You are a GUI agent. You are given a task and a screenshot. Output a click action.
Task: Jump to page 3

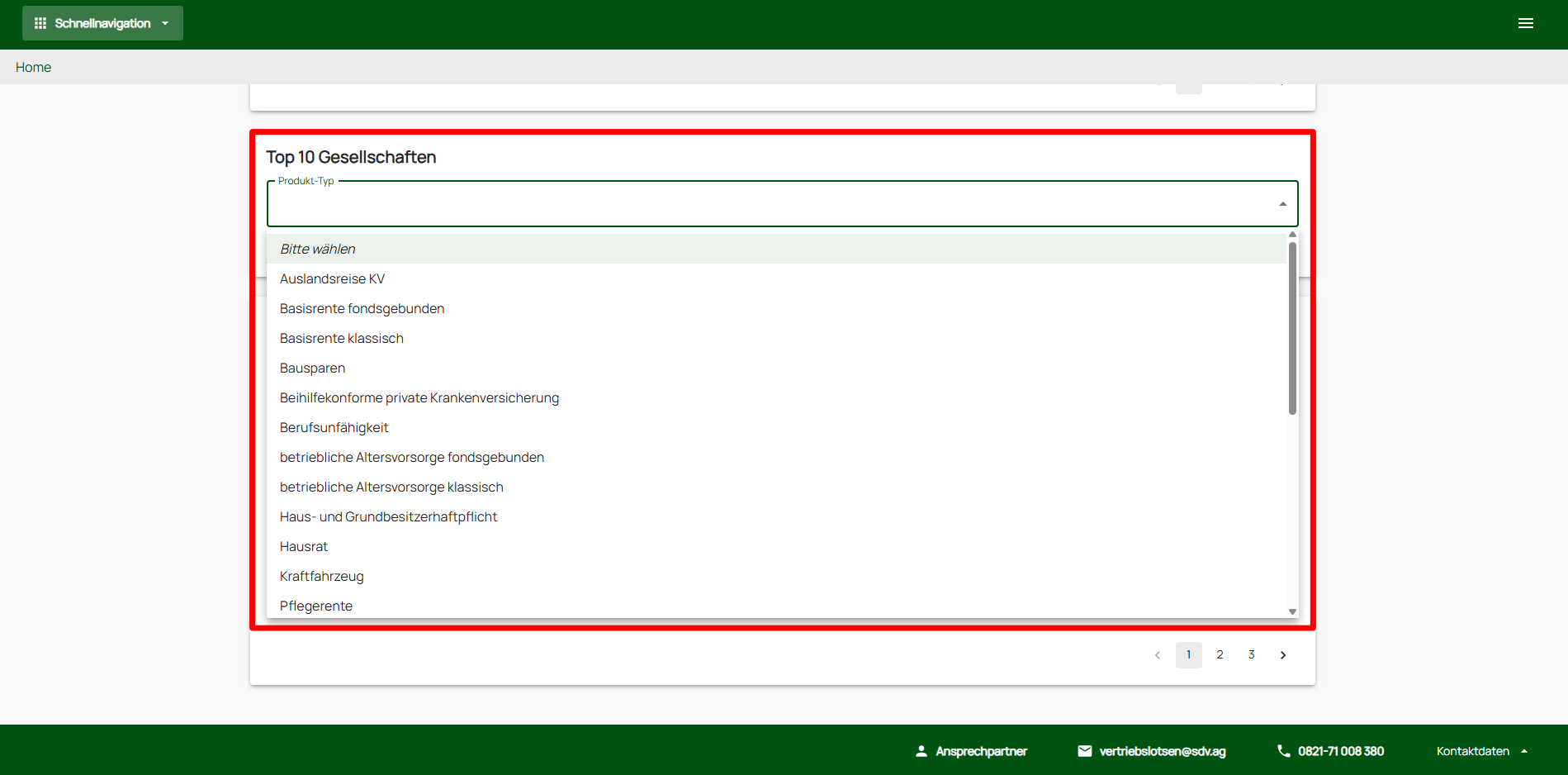[1251, 655]
